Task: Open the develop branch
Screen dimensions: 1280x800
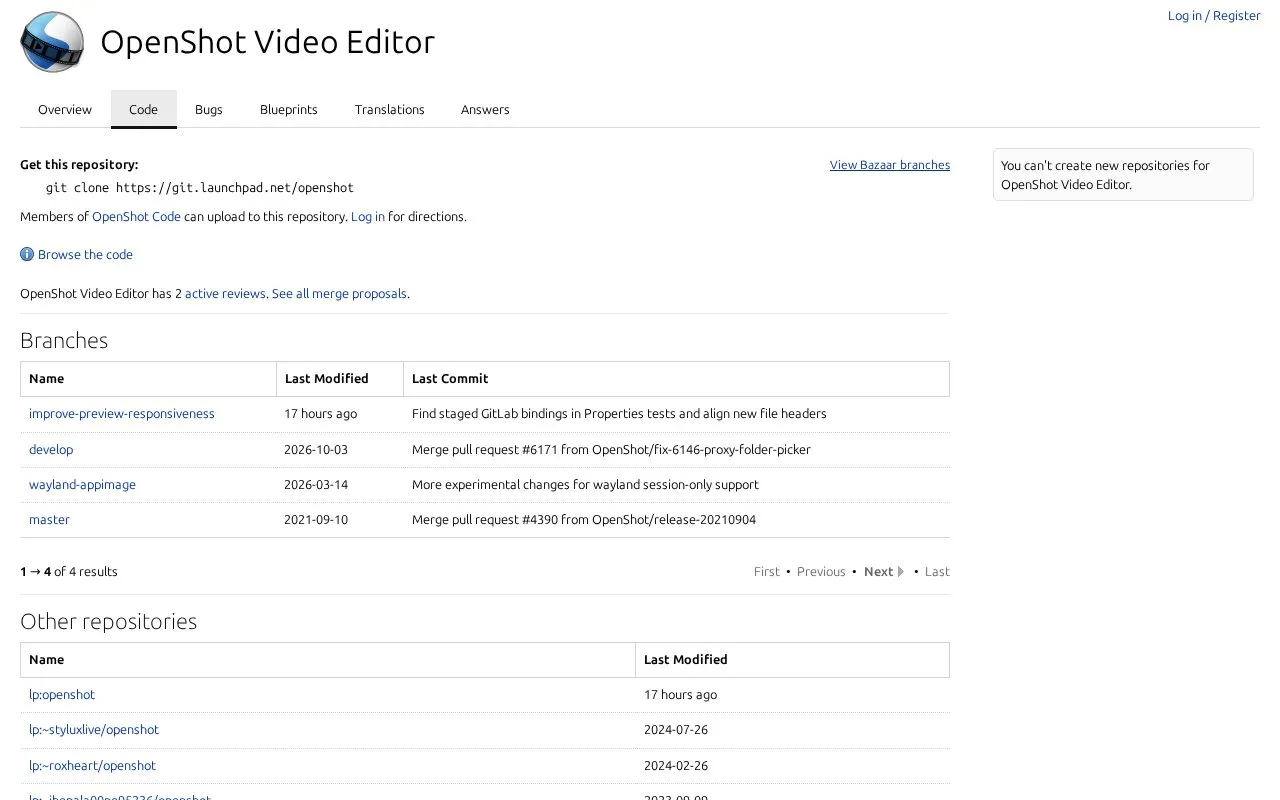Action: [51, 449]
